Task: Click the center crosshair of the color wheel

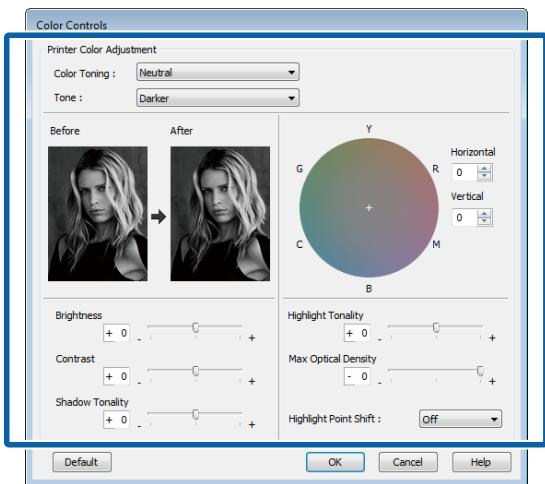Action: click(x=369, y=208)
